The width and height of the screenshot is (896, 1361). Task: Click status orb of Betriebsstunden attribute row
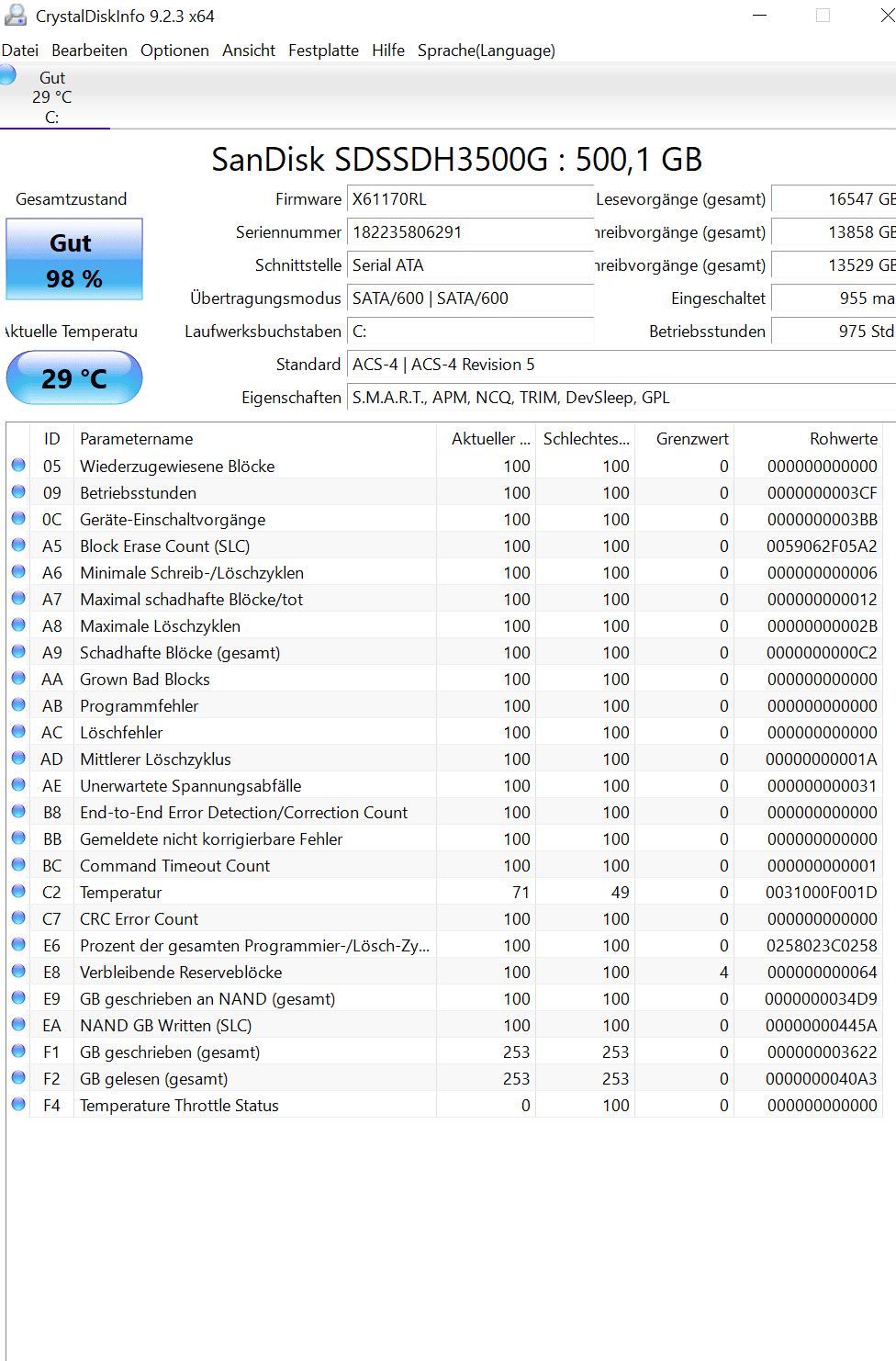pyautogui.click(x=18, y=491)
